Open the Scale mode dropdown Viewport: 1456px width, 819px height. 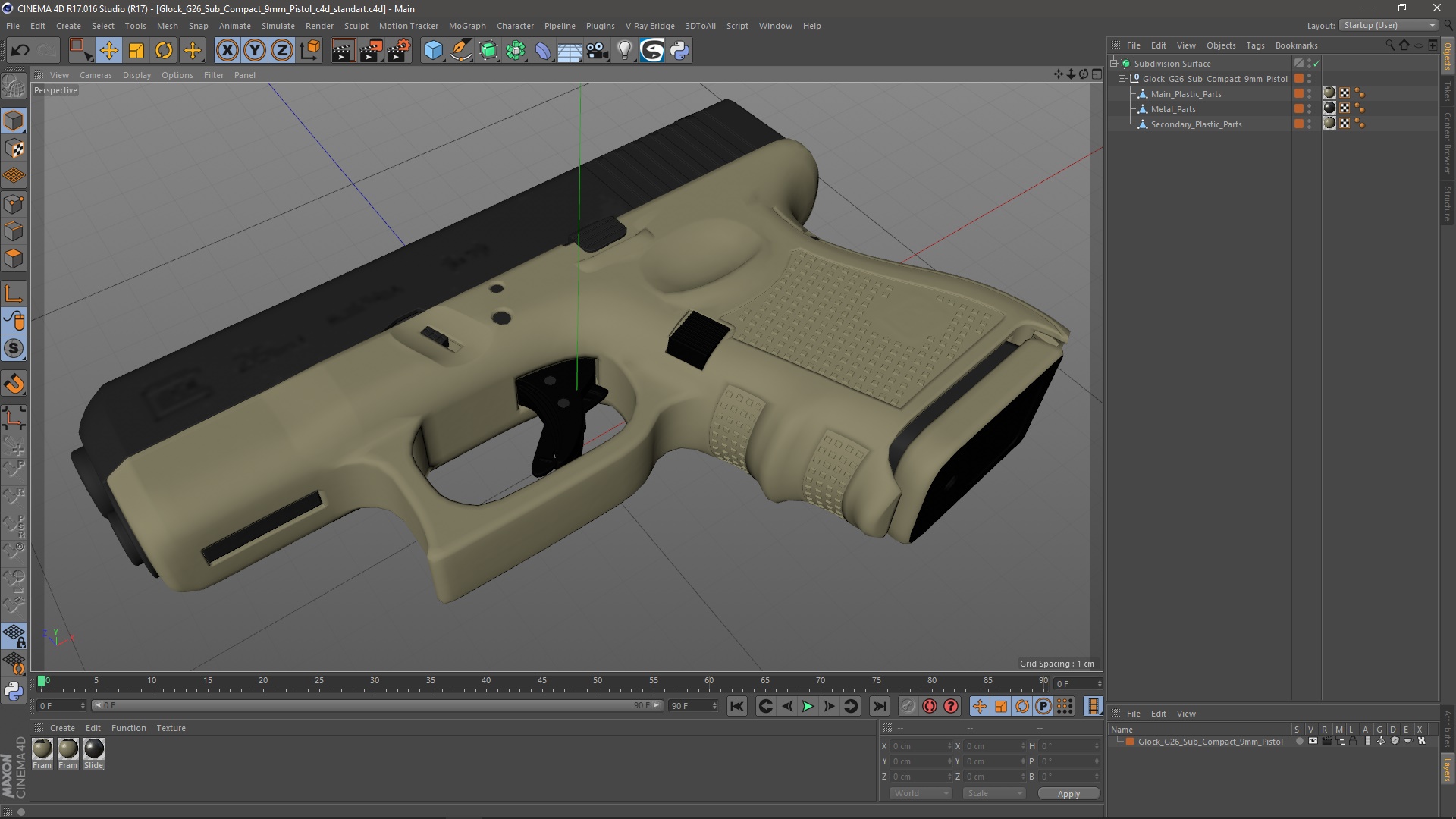click(x=994, y=793)
